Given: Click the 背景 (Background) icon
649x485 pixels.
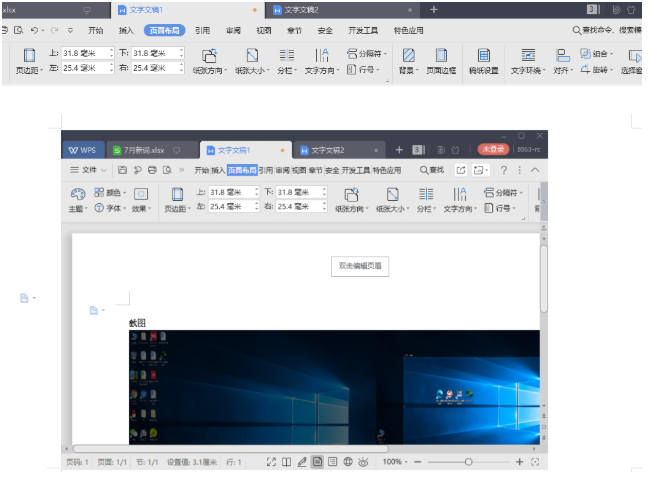Looking at the screenshot, I should click(x=407, y=56).
